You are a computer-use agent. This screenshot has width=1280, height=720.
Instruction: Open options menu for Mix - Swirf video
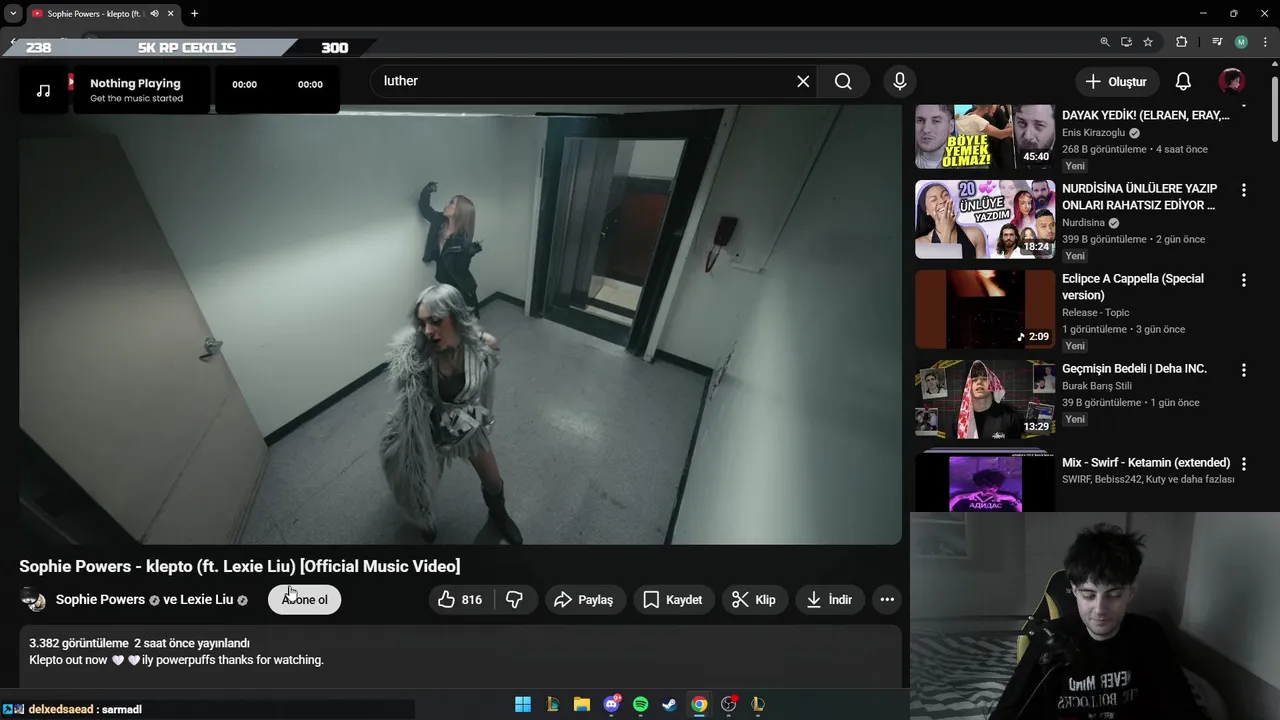[x=1244, y=464]
